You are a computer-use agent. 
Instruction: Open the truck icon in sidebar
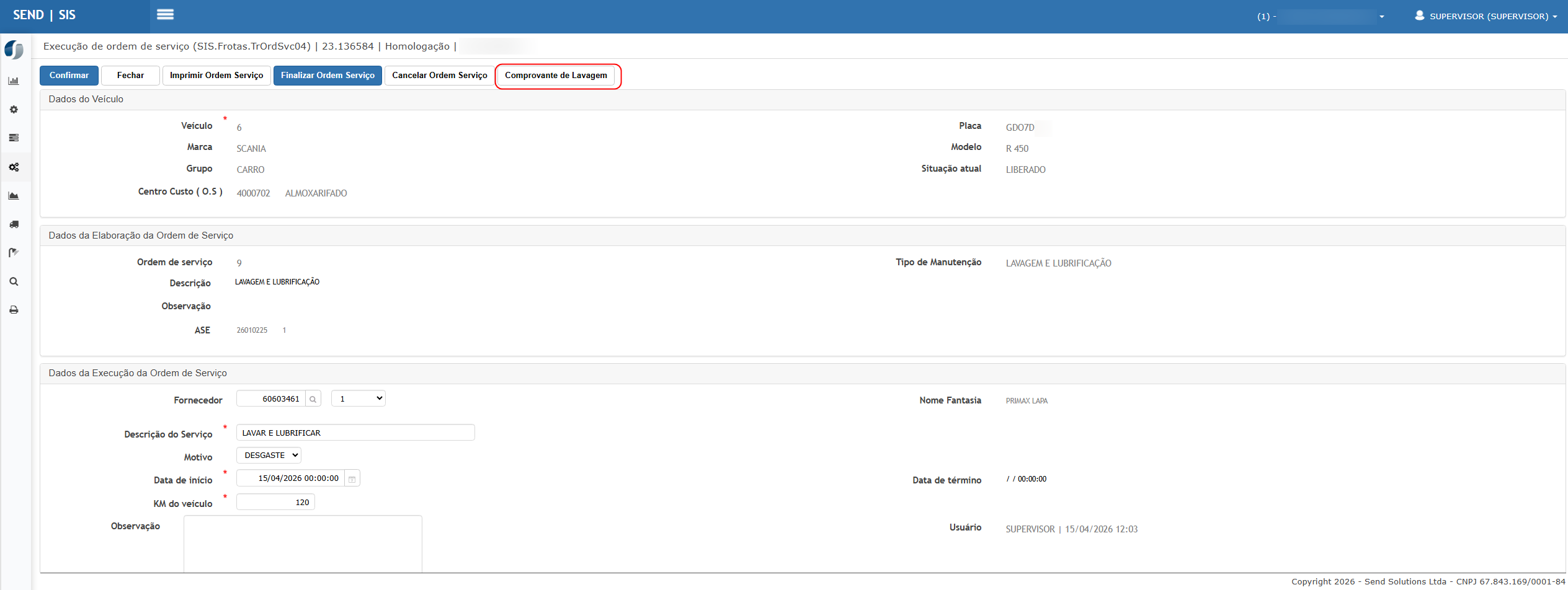14,224
